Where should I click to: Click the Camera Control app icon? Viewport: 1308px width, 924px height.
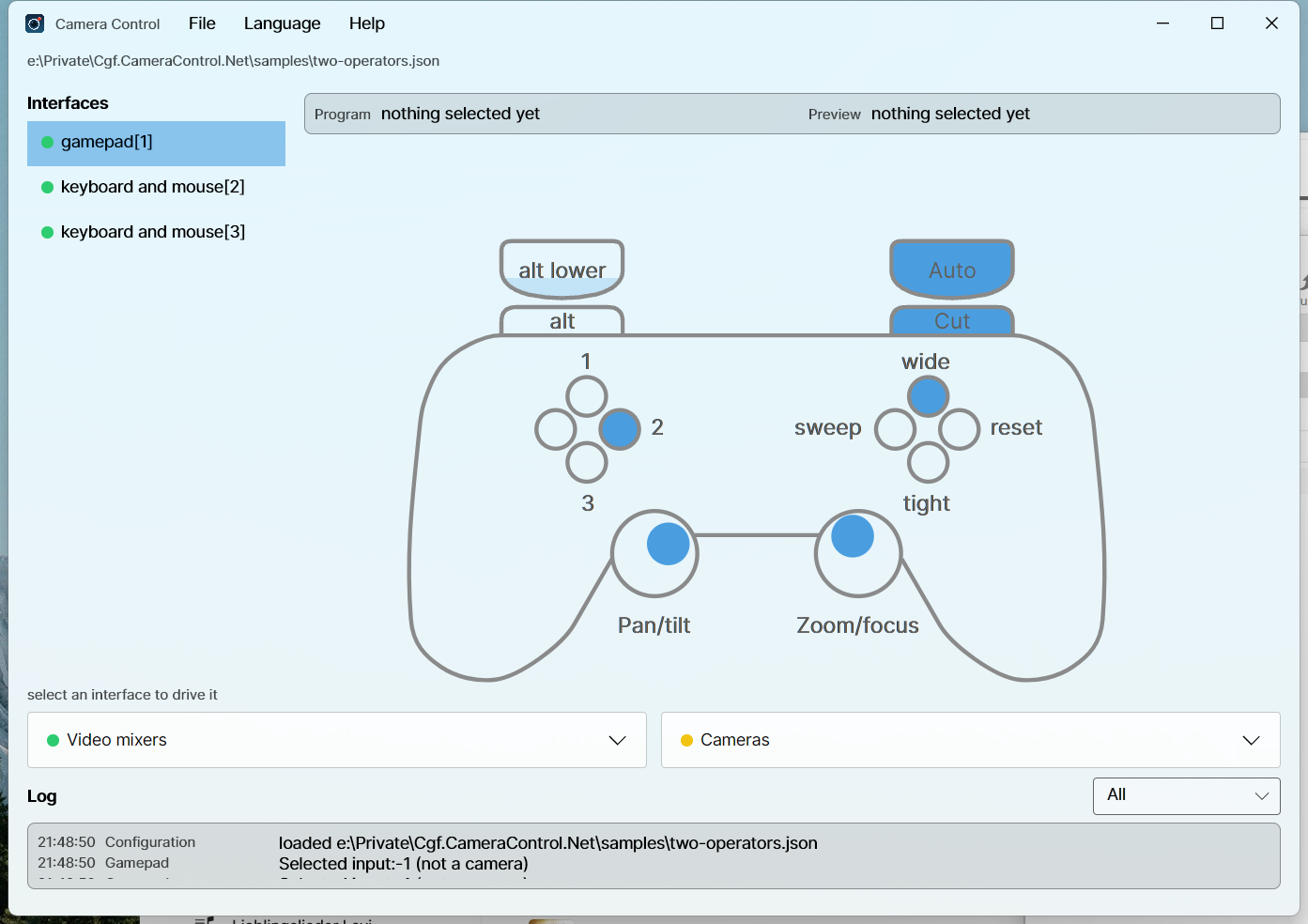35,23
